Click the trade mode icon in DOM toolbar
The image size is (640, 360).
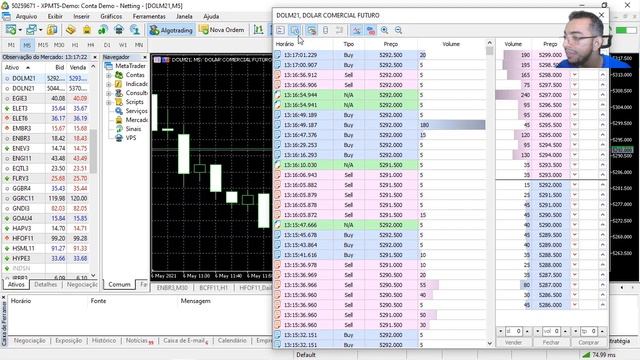[x=311, y=30]
